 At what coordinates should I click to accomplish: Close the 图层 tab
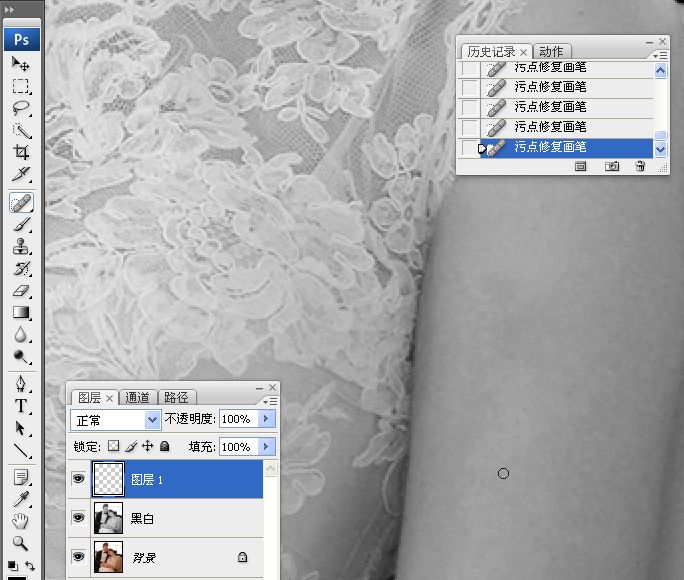click(x=109, y=398)
